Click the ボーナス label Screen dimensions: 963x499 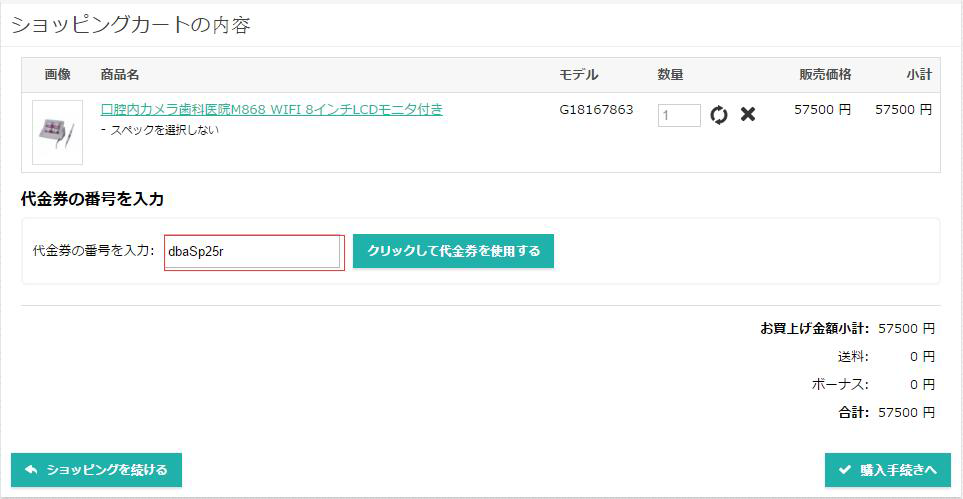(840, 385)
